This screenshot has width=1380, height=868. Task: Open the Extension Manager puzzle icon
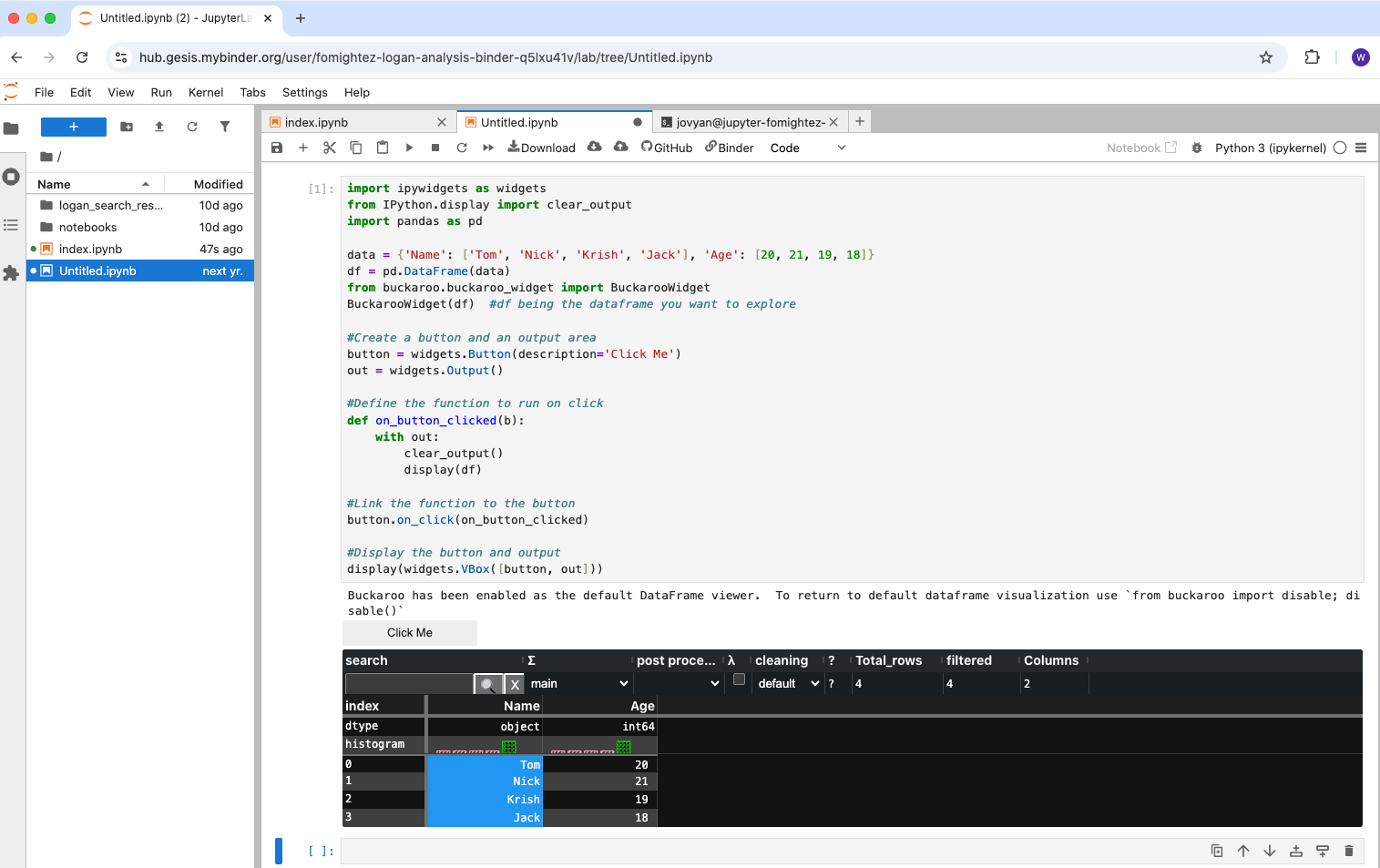click(x=11, y=273)
